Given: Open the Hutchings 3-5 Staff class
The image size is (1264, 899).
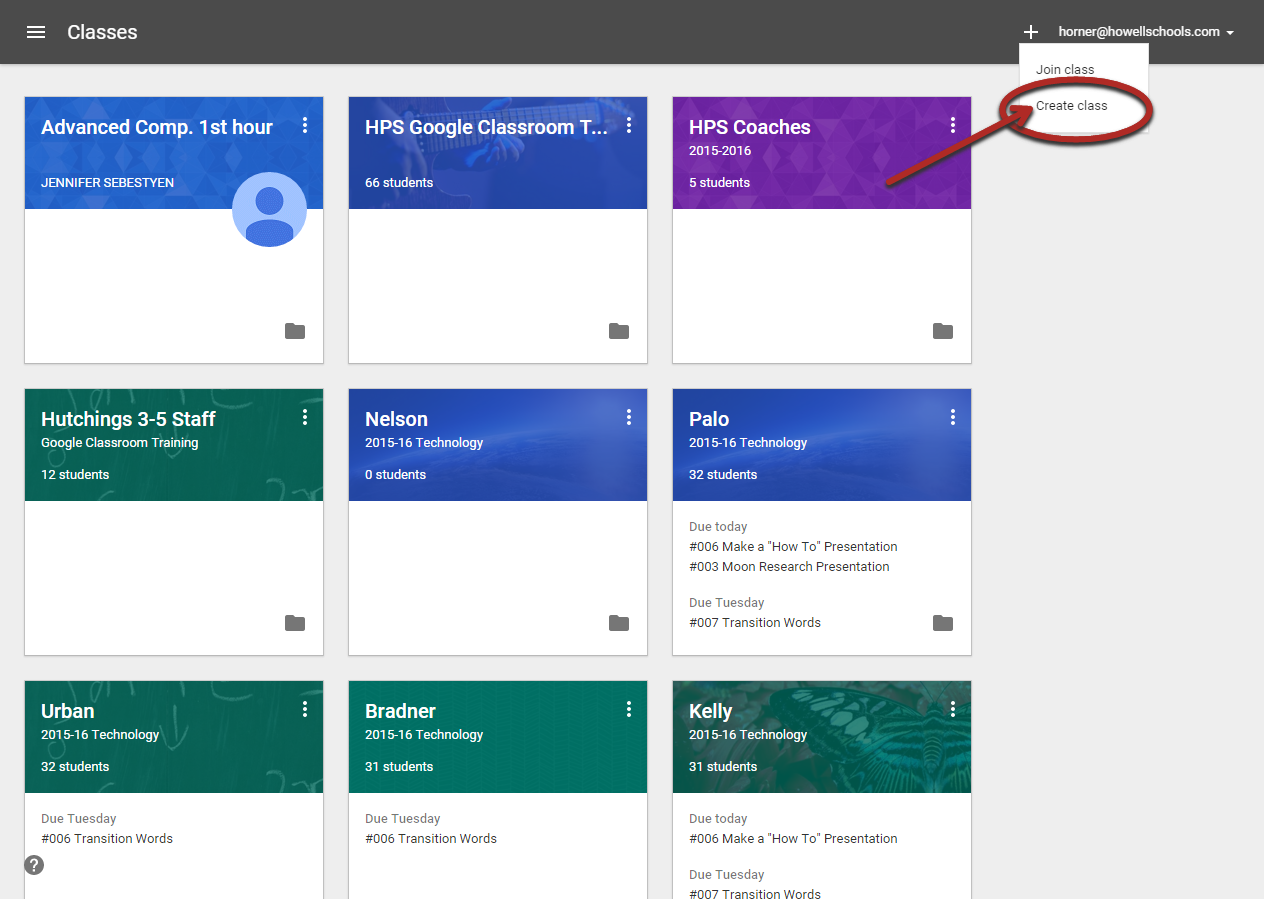Looking at the screenshot, I should 128,419.
